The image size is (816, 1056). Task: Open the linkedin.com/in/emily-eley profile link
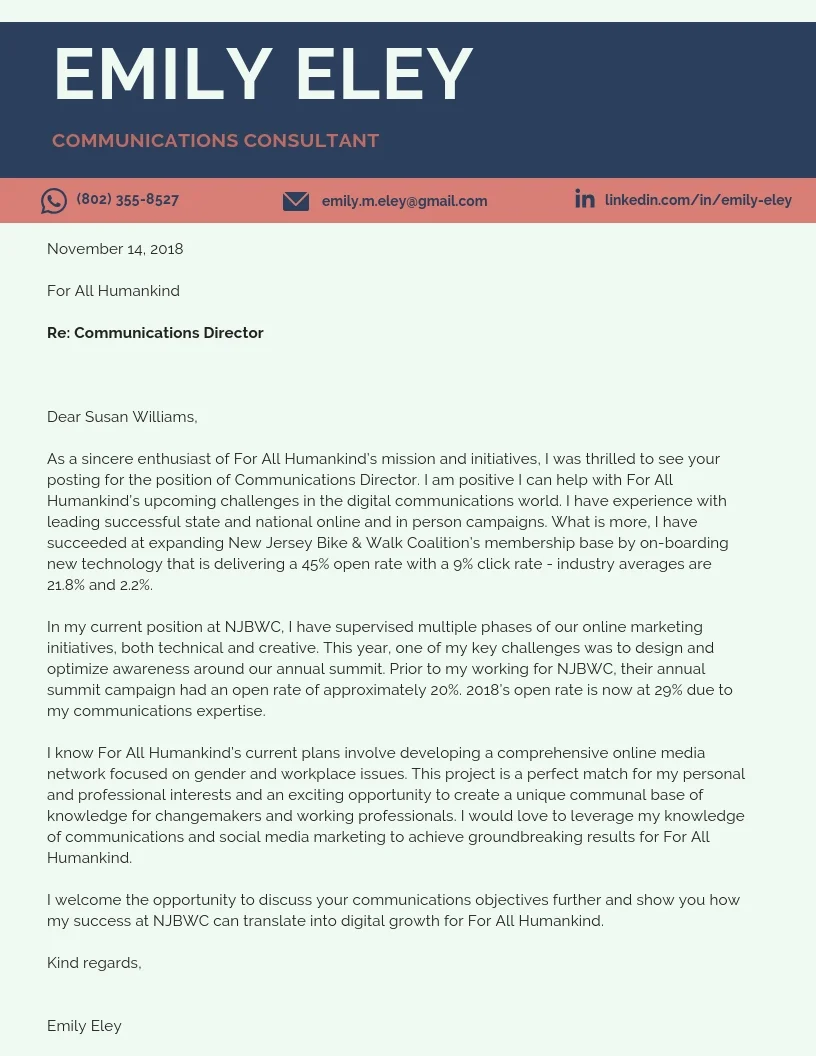point(698,200)
